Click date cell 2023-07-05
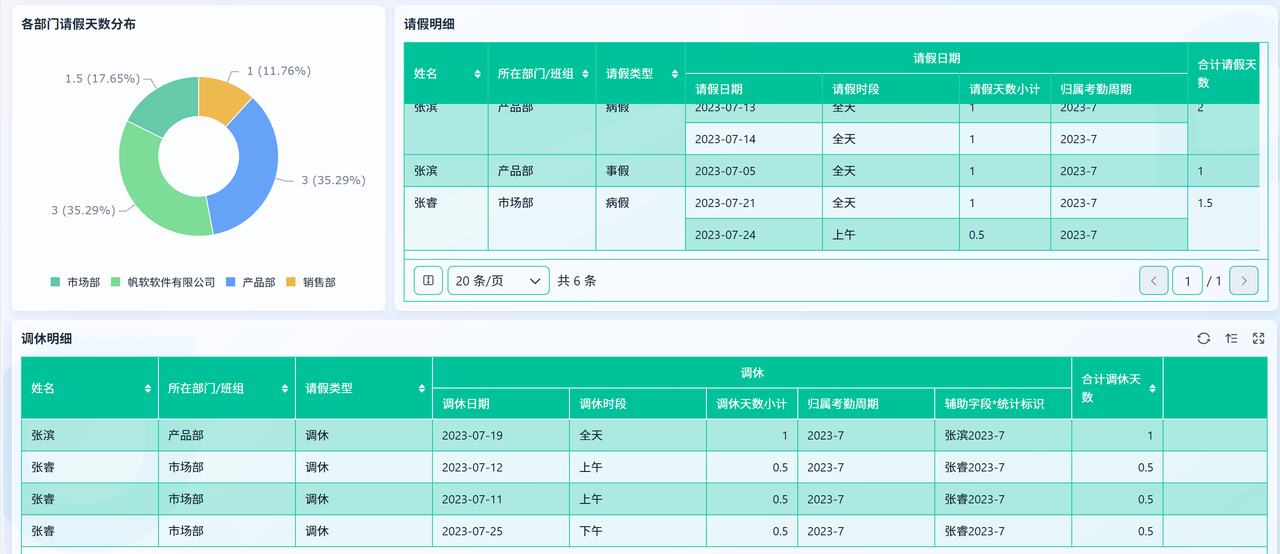The height and width of the screenshot is (554, 1280). [x=754, y=171]
